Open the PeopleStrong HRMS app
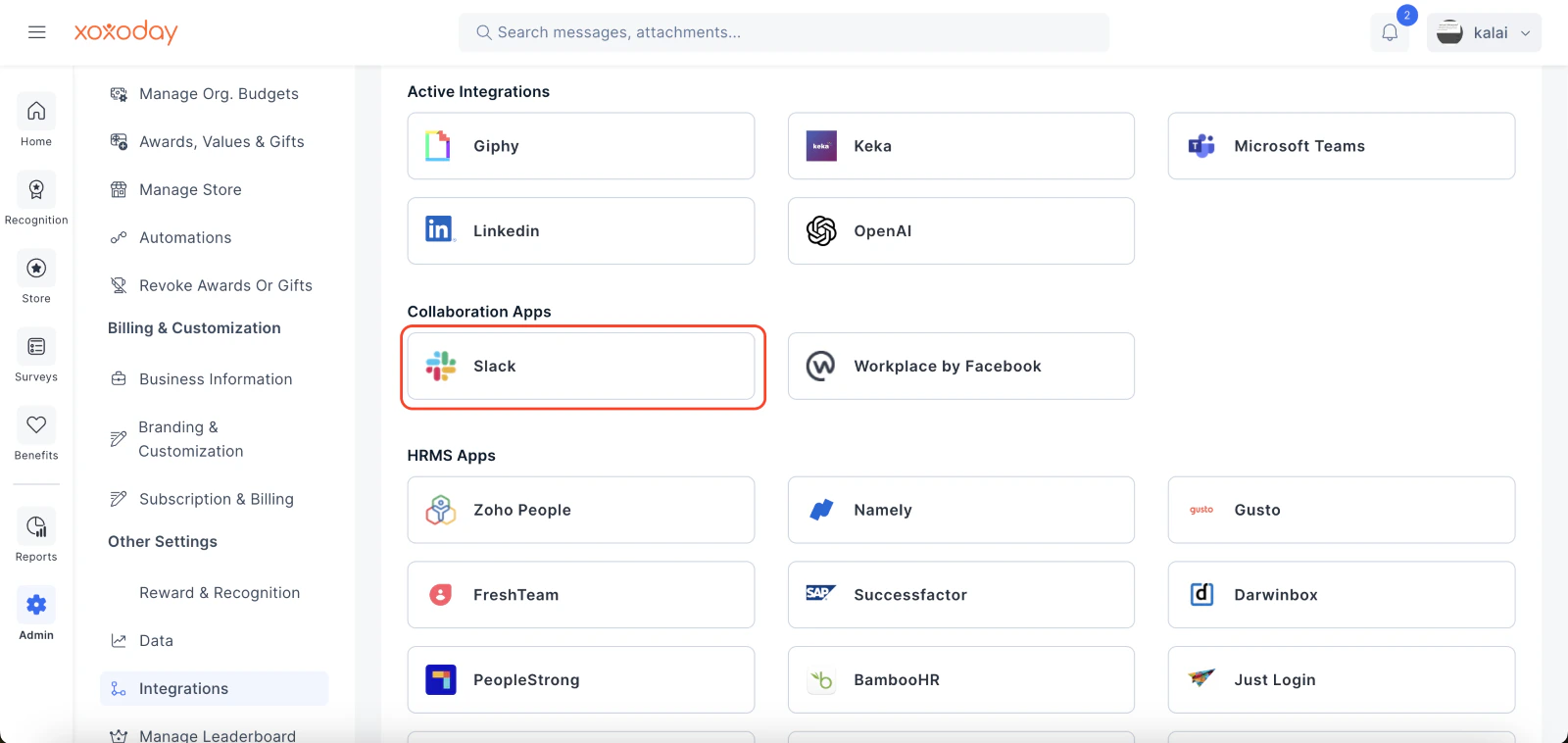 point(581,680)
